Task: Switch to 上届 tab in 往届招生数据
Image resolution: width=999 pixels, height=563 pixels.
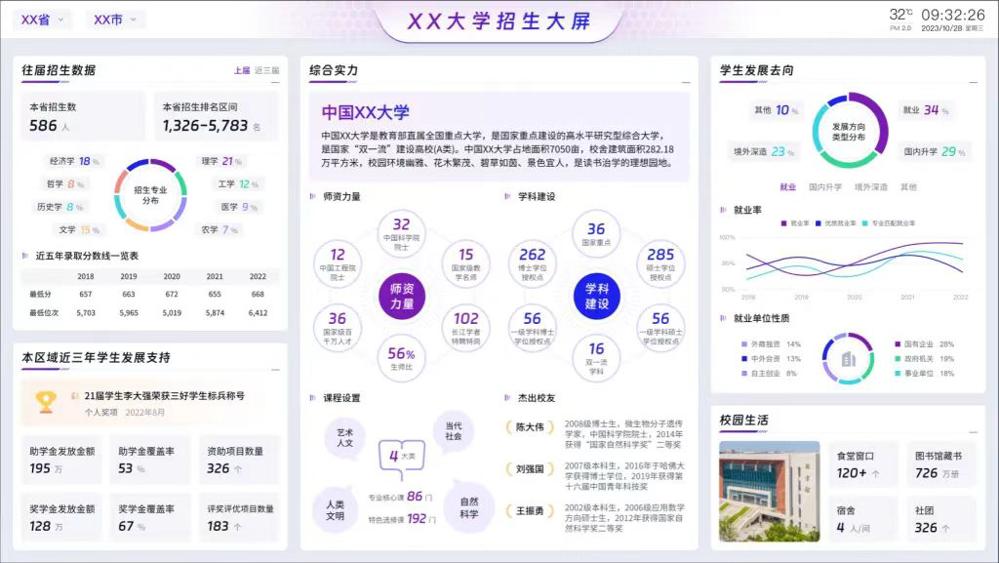Action: pyautogui.click(x=241, y=71)
